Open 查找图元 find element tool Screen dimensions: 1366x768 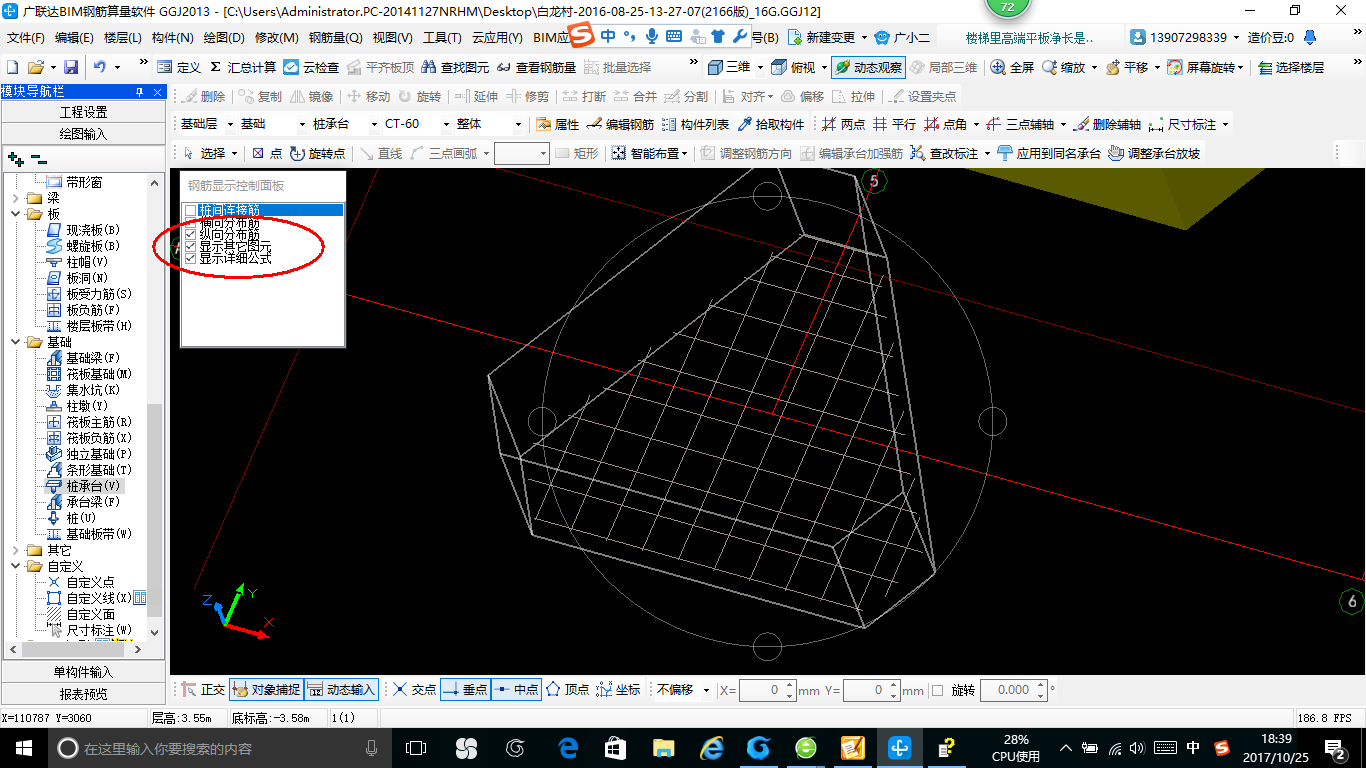pyautogui.click(x=455, y=67)
